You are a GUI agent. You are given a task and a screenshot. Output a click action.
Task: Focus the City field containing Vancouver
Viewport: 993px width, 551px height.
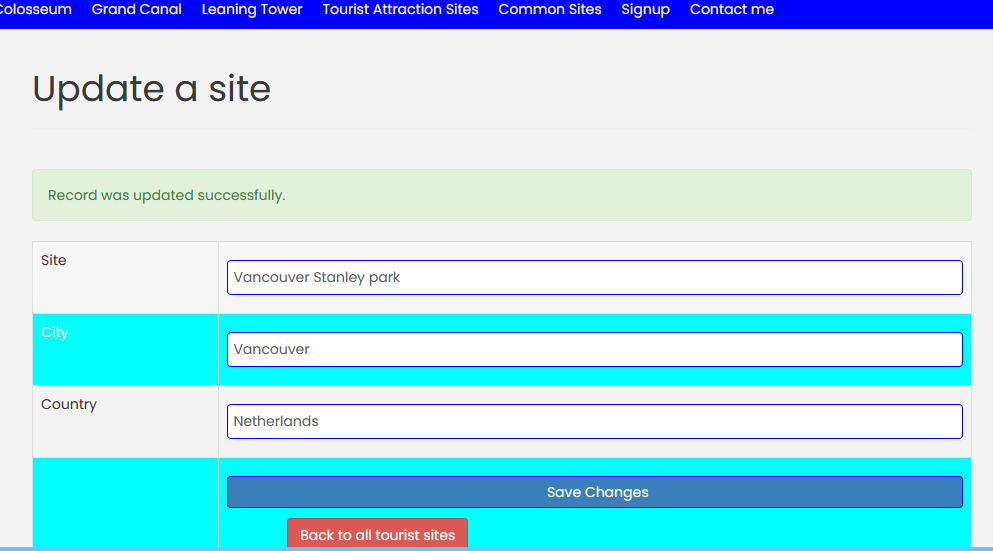[594, 349]
